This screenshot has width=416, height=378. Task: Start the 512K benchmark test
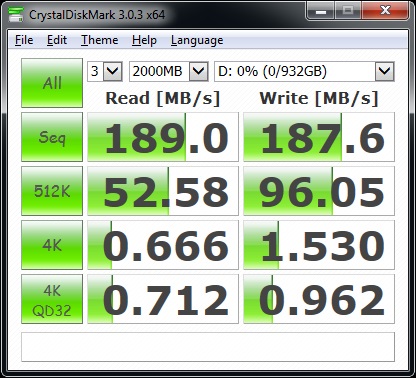(x=52, y=191)
